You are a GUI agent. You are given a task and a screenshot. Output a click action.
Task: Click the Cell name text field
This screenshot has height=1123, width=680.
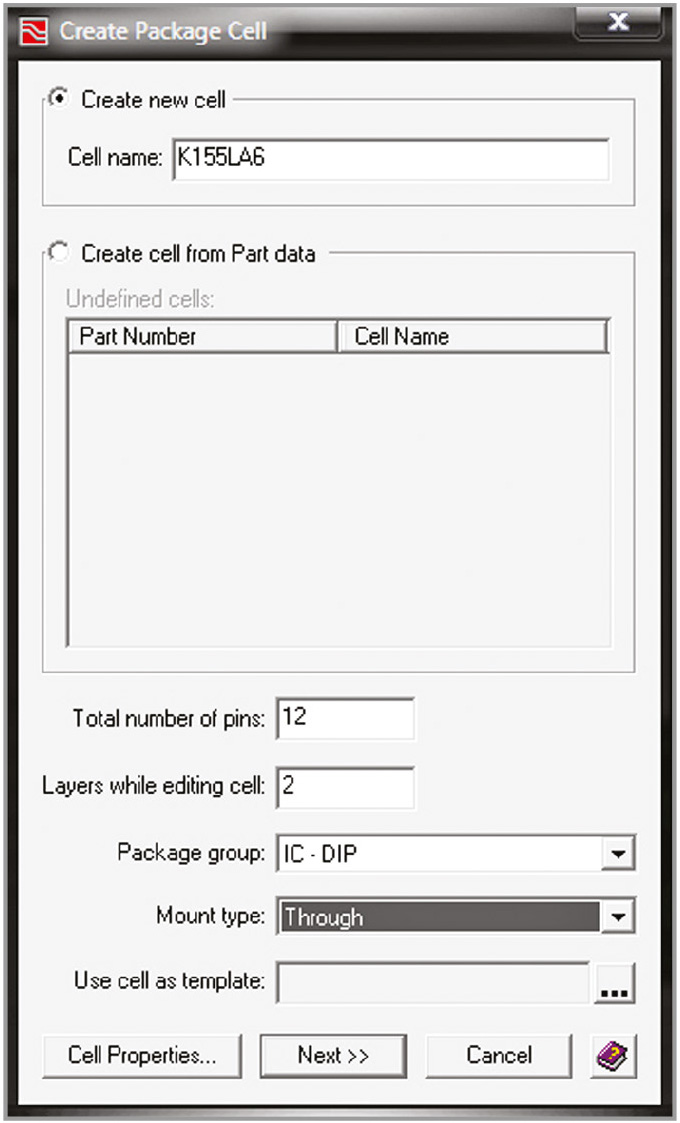coord(390,159)
